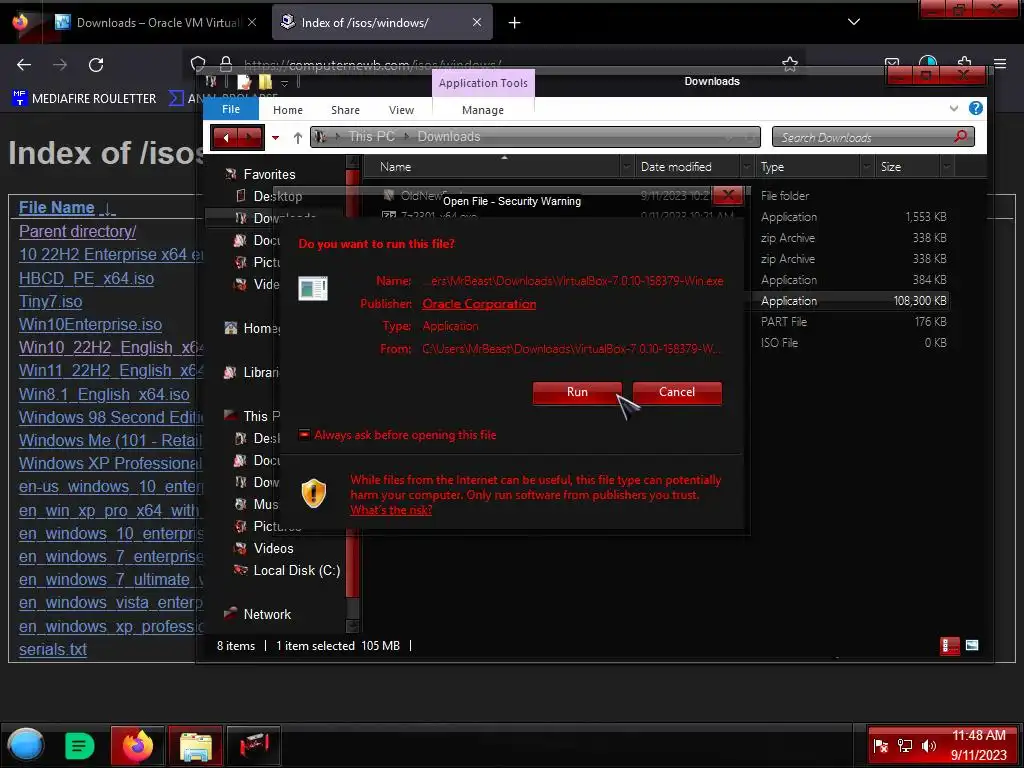Reload the page in Firefox
1024x768 pixels.
pyautogui.click(x=96, y=65)
